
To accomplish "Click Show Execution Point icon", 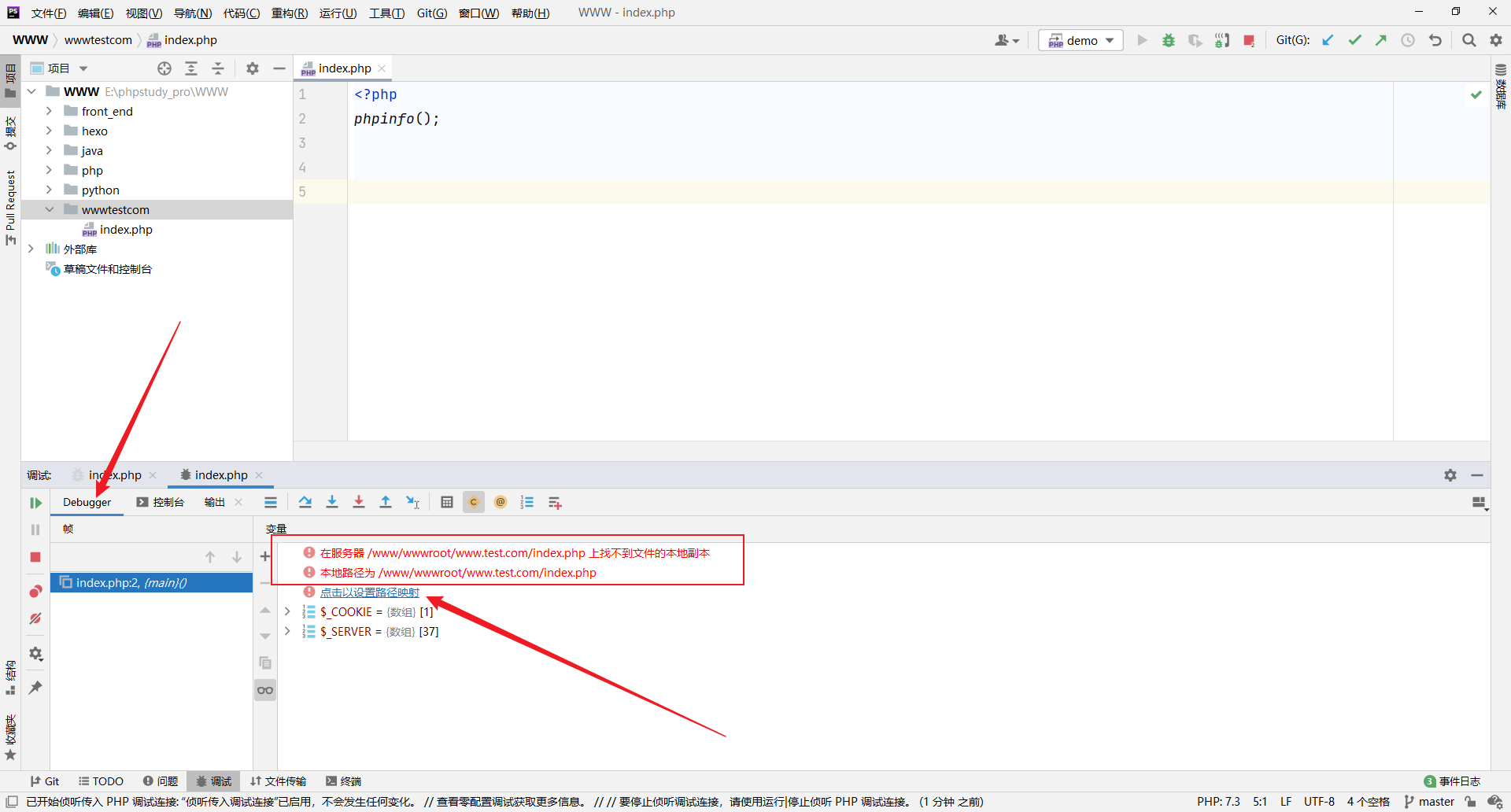I will [x=271, y=502].
